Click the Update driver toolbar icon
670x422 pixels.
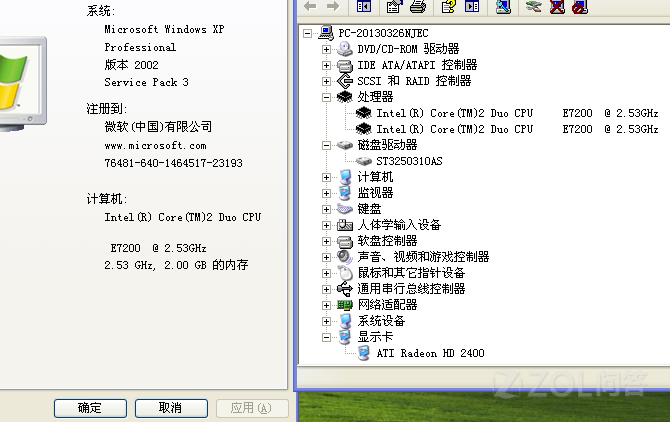(534, 6)
